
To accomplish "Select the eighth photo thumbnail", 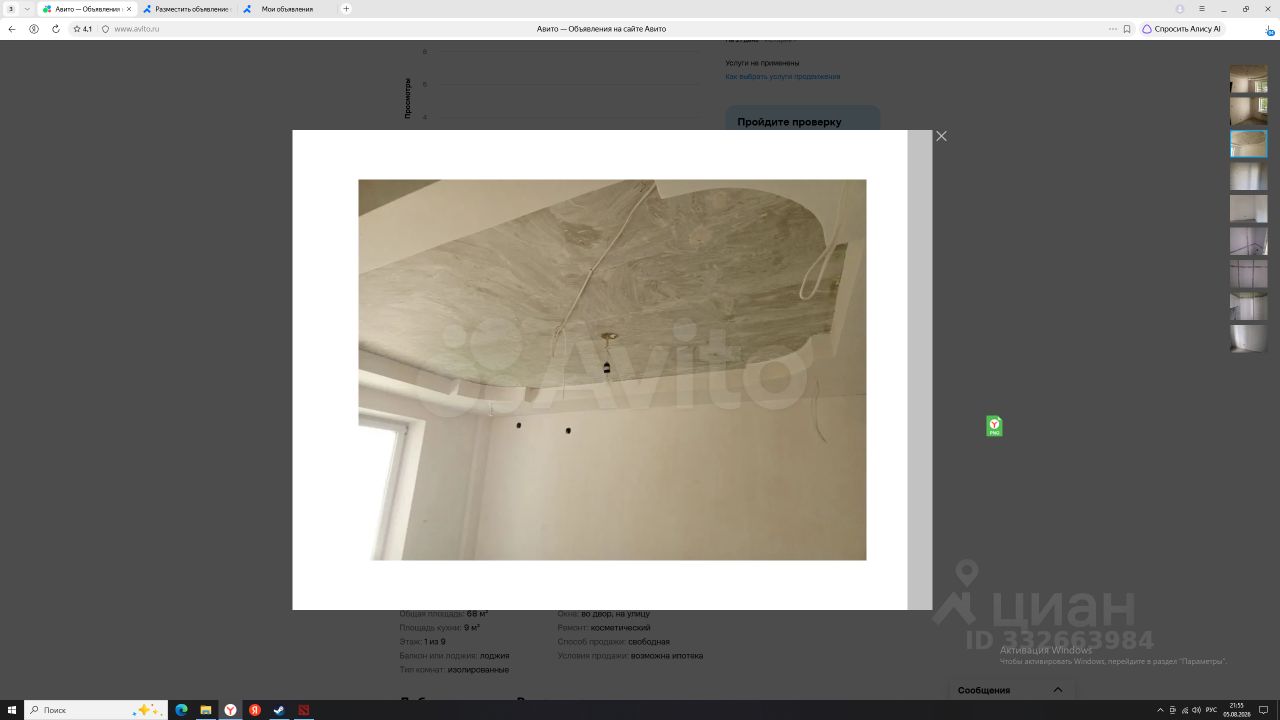I will point(1248,306).
